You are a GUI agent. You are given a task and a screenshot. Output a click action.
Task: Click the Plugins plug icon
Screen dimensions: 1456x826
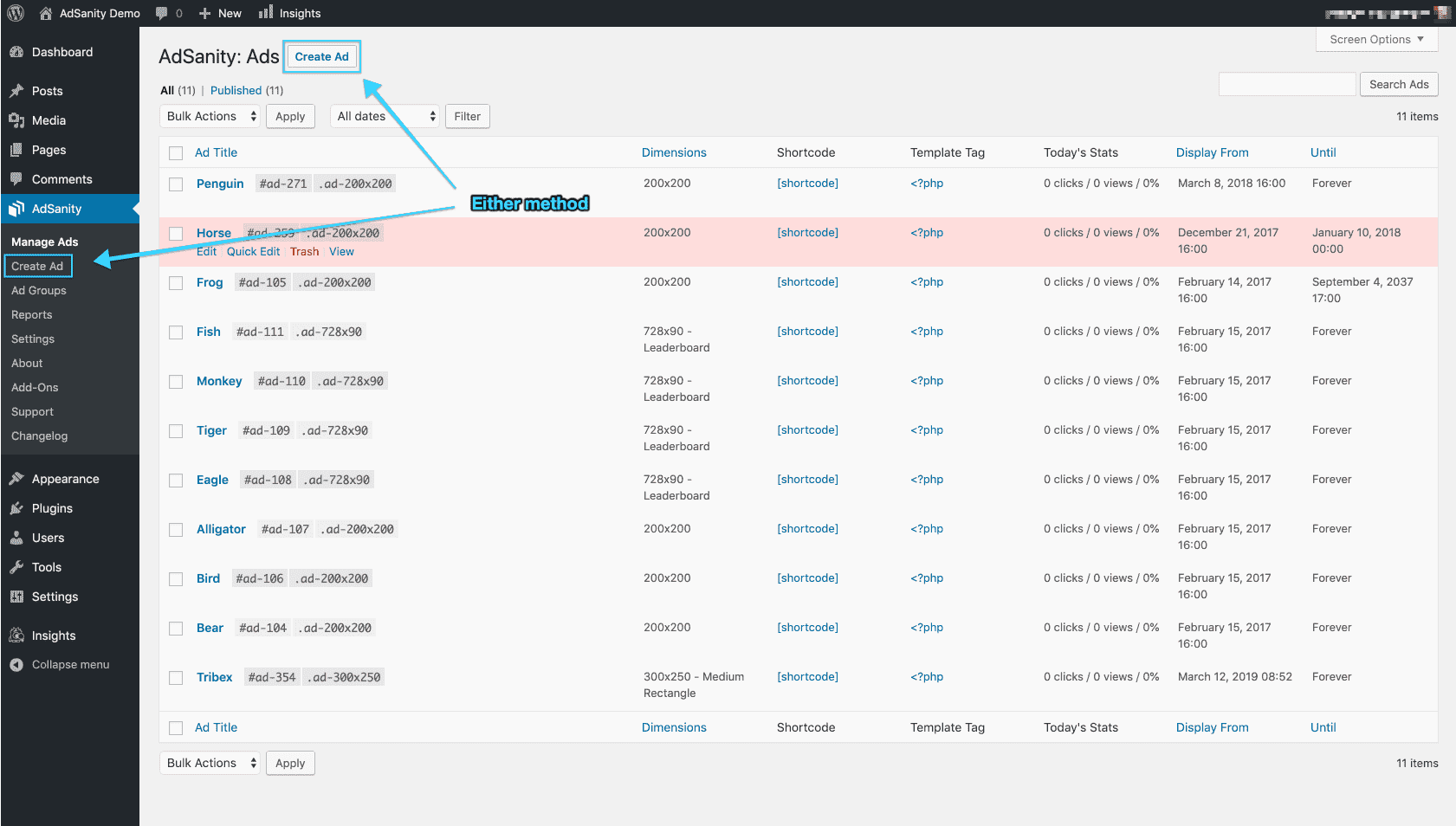(x=16, y=508)
